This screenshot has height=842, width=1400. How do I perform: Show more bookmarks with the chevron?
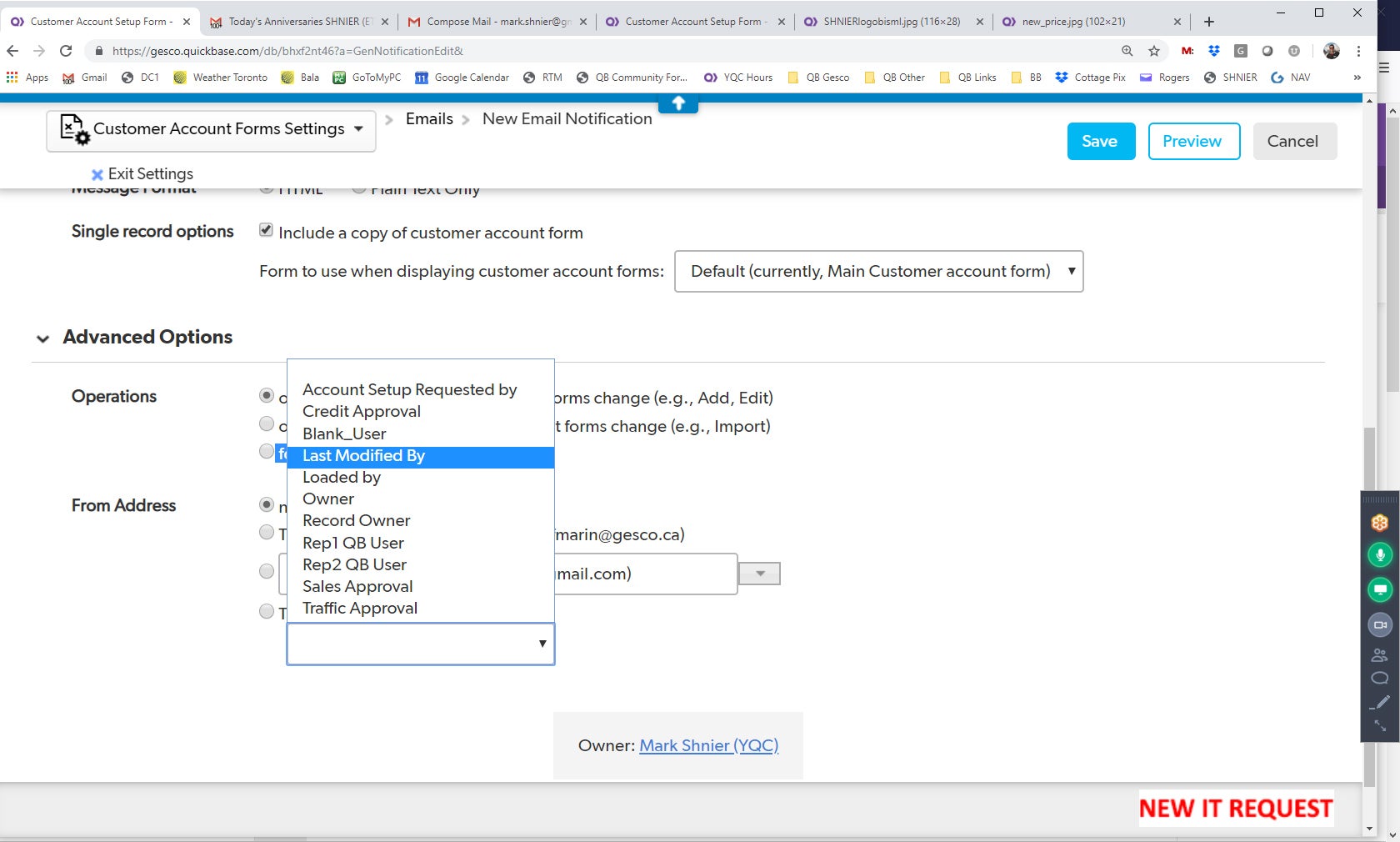pos(1357,78)
